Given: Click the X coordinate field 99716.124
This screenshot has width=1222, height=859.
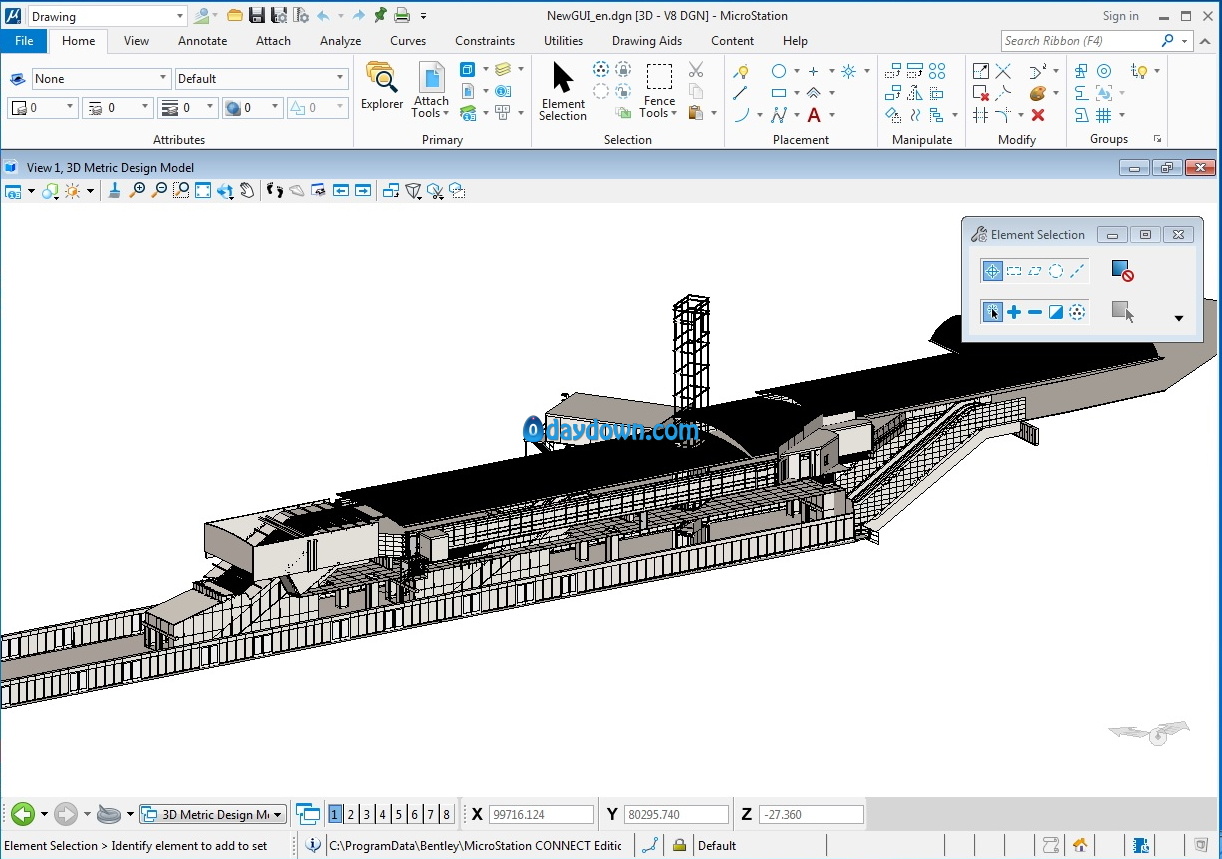Looking at the screenshot, I should 541,815.
